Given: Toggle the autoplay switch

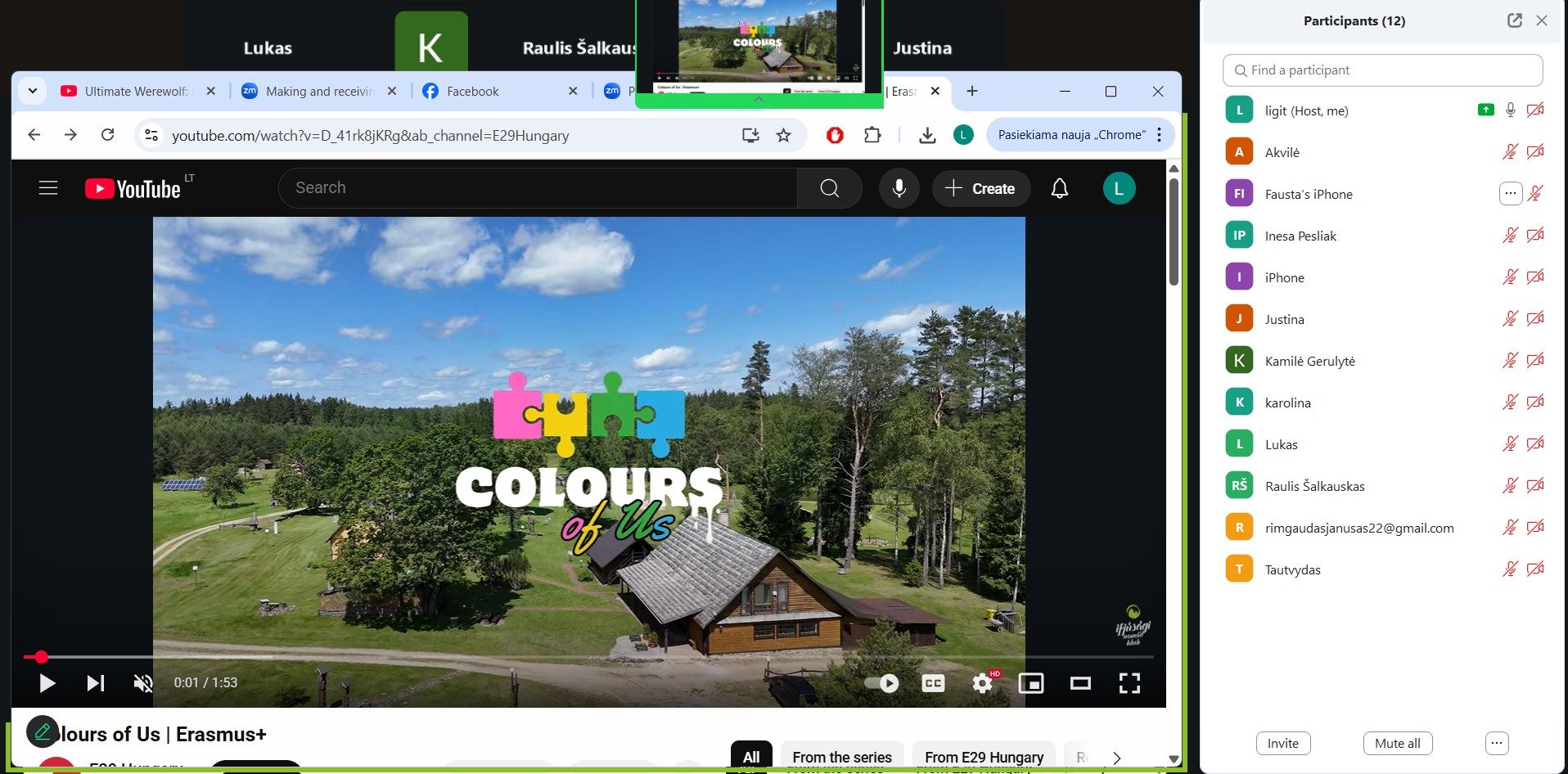Looking at the screenshot, I should pyautogui.click(x=881, y=683).
